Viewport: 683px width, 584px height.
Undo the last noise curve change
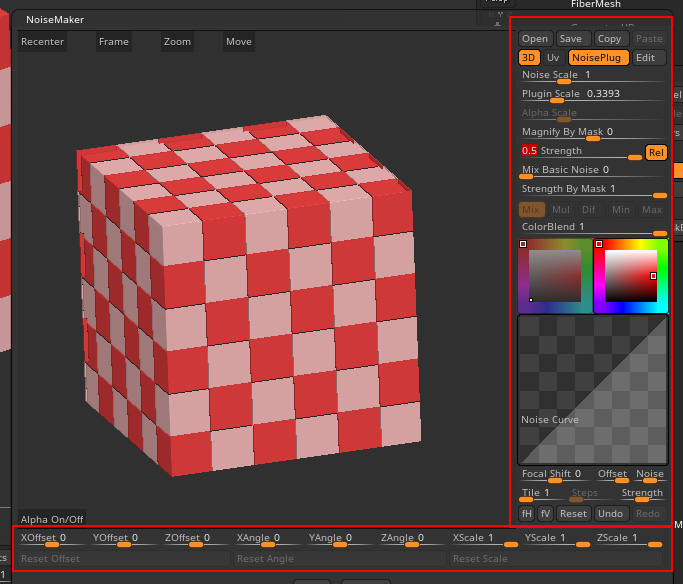click(x=610, y=514)
